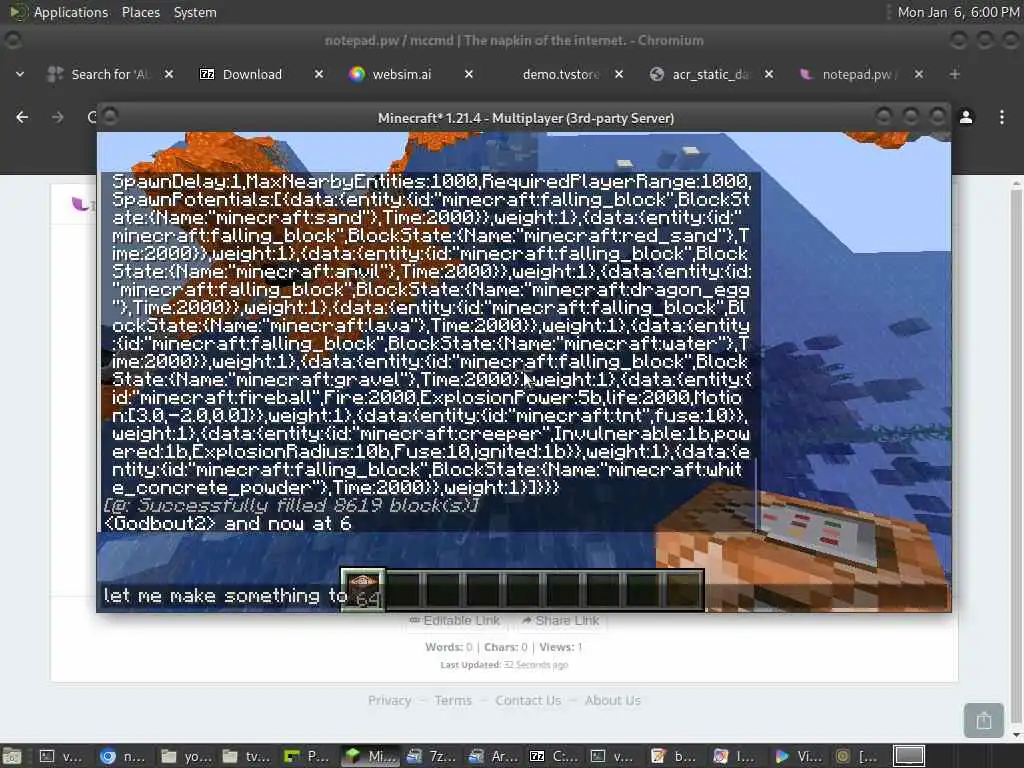The width and height of the screenshot is (1024, 768).
Task: Close the notepad.pw tab
Action: point(919,74)
